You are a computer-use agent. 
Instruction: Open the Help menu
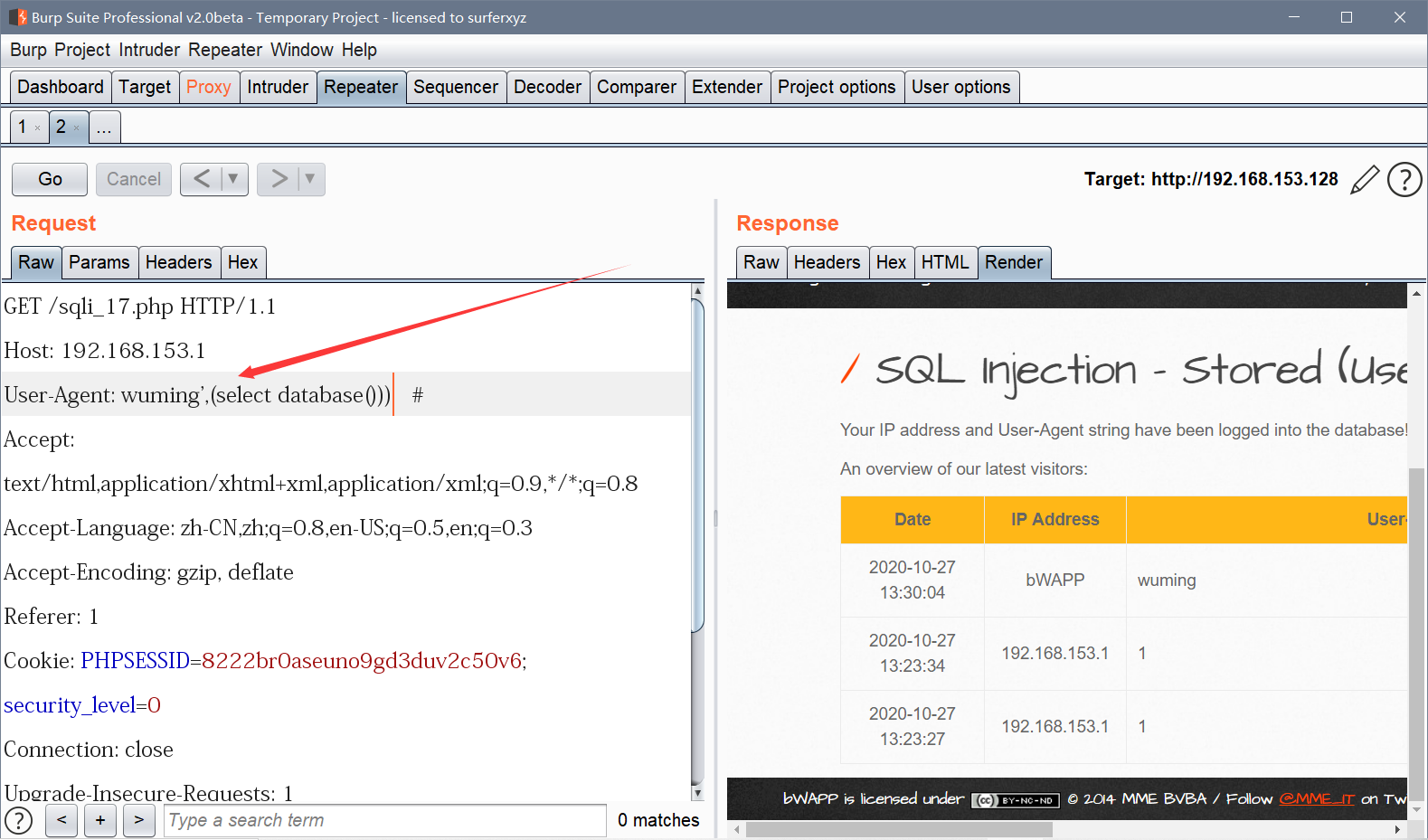pos(359,50)
